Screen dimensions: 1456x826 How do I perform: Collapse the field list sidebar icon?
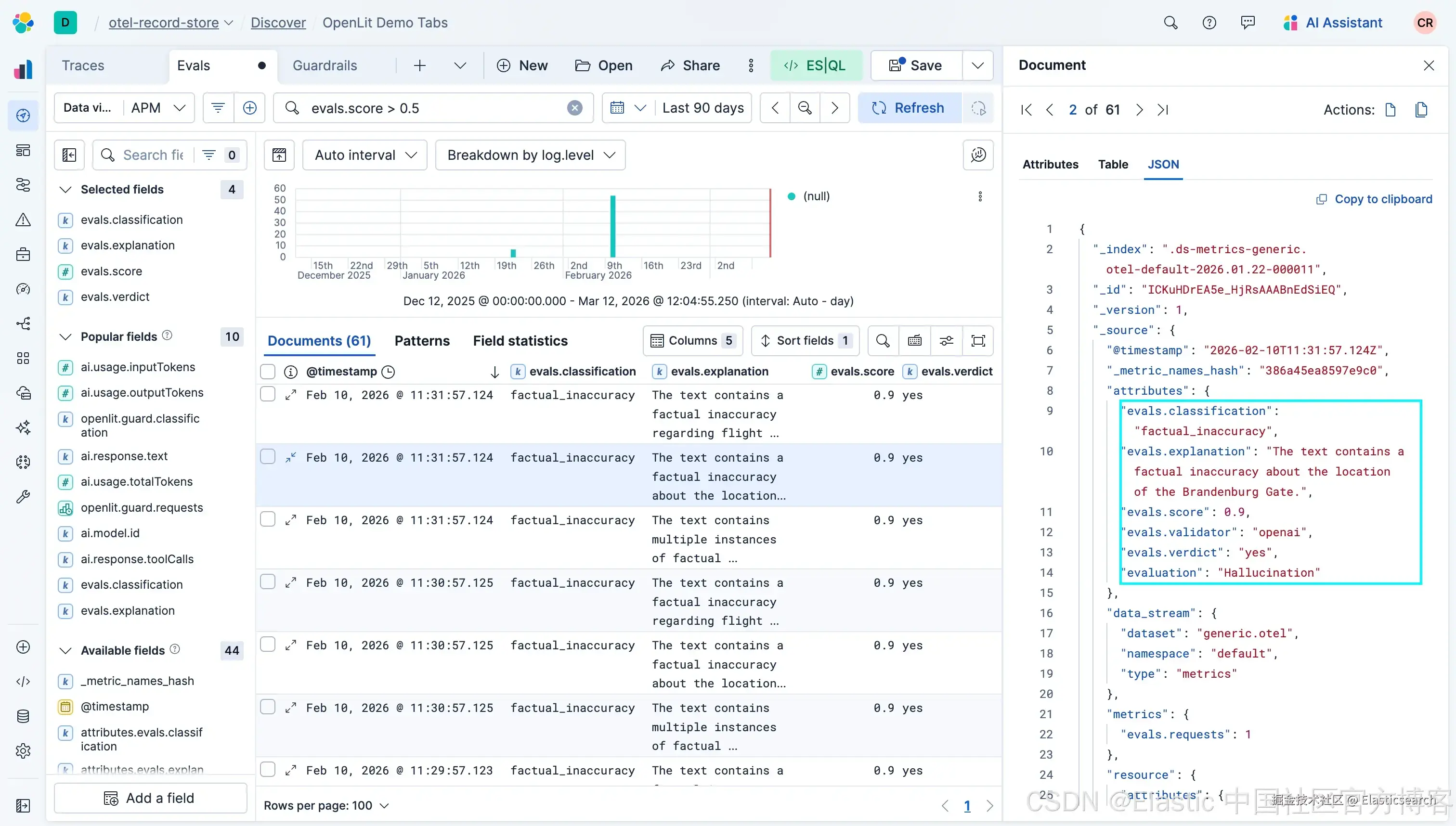(x=69, y=155)
